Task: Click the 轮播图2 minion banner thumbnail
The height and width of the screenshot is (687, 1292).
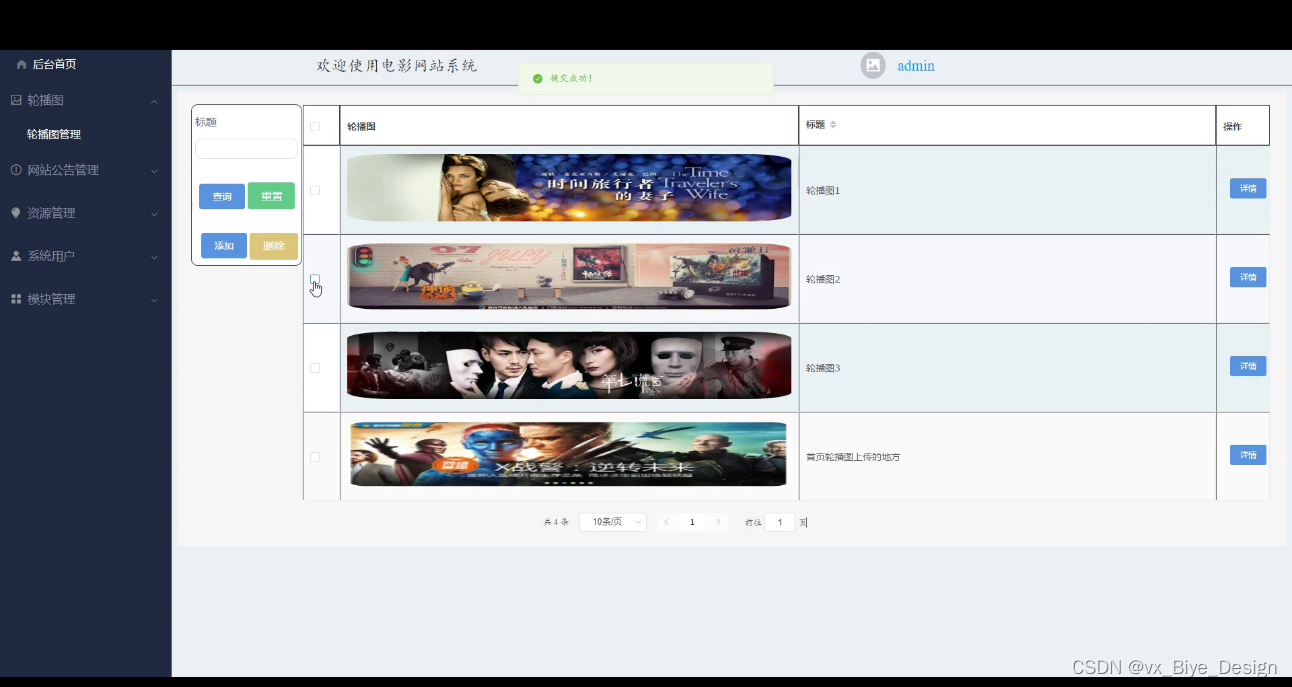Action: 569,277
